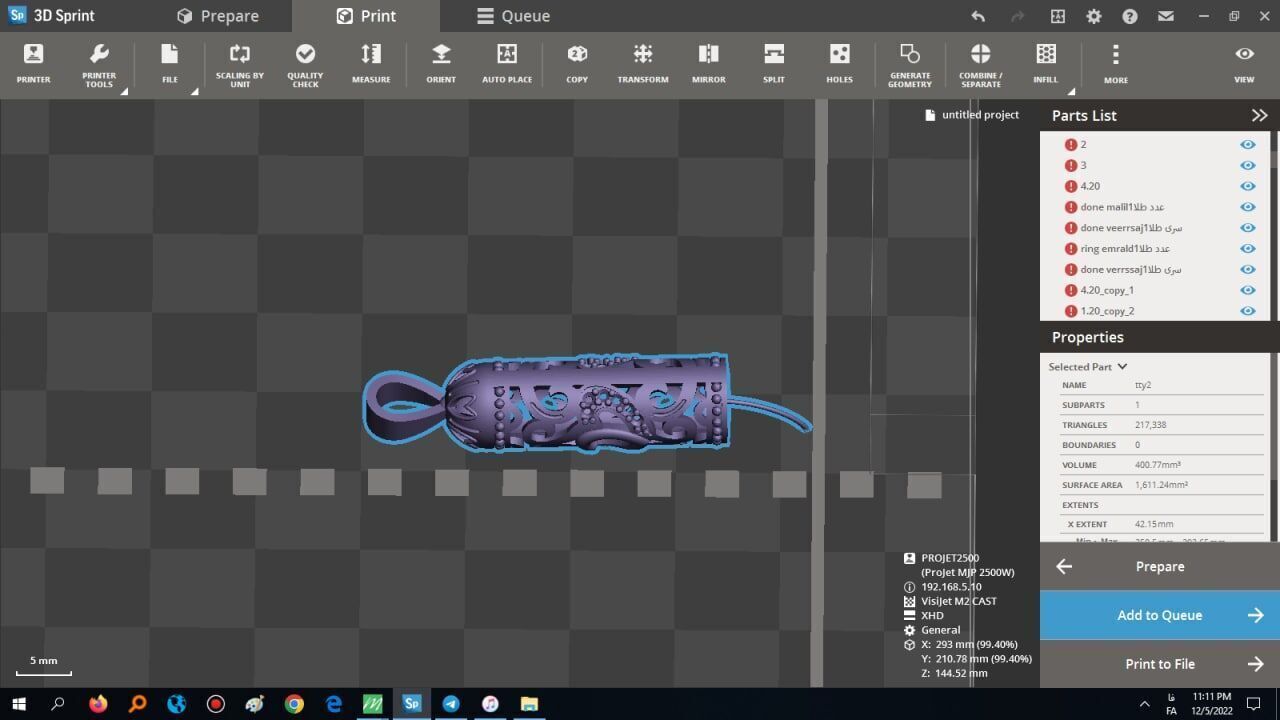Image resolution: width=1280 pixels, height=720 pixels.
Task: Switch to the Prepare tab
Action: coord(218,16)
